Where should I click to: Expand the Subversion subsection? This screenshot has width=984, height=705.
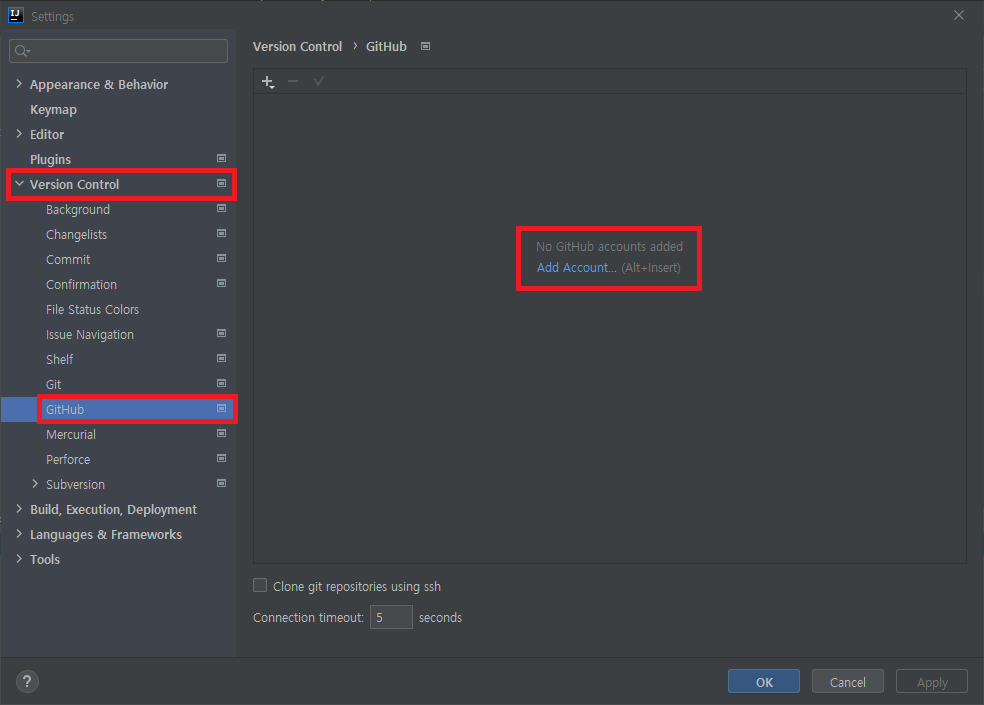tap(35, 483)
